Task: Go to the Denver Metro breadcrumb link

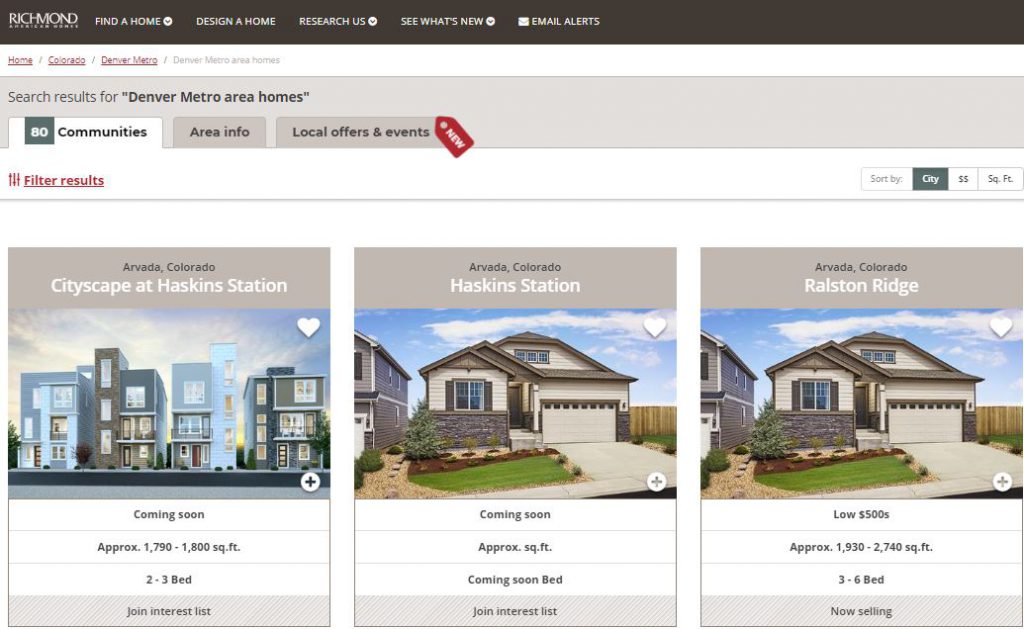Action: point(129,60)
